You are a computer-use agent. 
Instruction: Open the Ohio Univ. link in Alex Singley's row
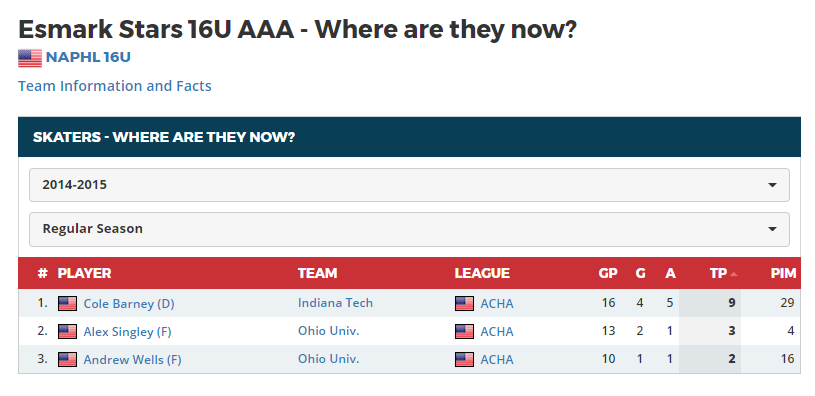click(328, 331)
